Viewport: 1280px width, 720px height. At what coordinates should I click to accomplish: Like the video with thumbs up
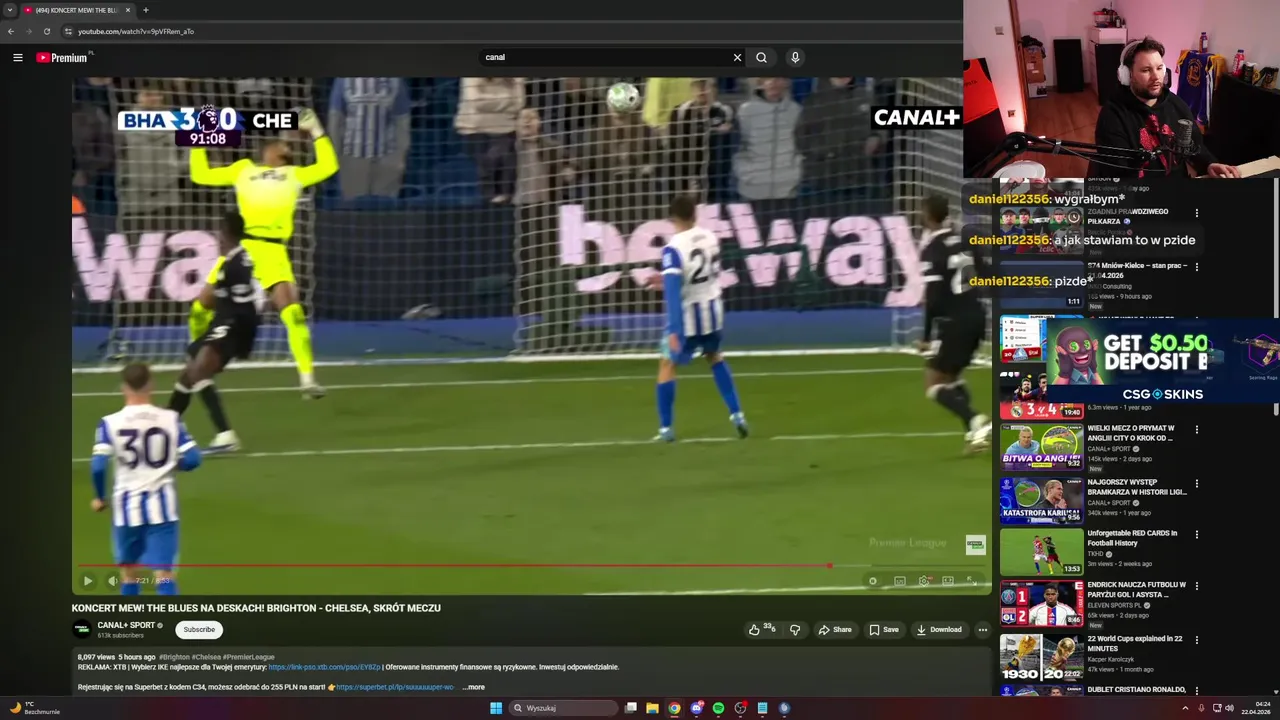[761, 629]
